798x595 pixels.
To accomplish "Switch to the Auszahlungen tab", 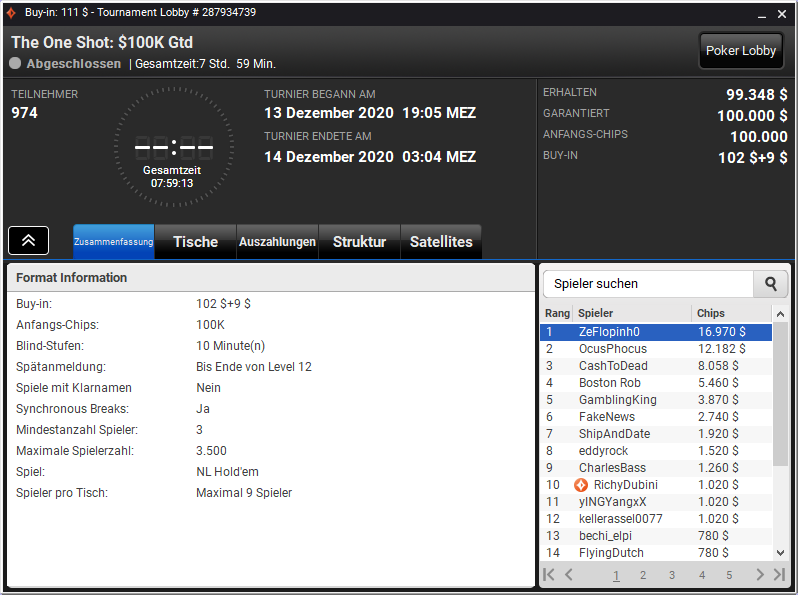I will [x=277, y=242].
